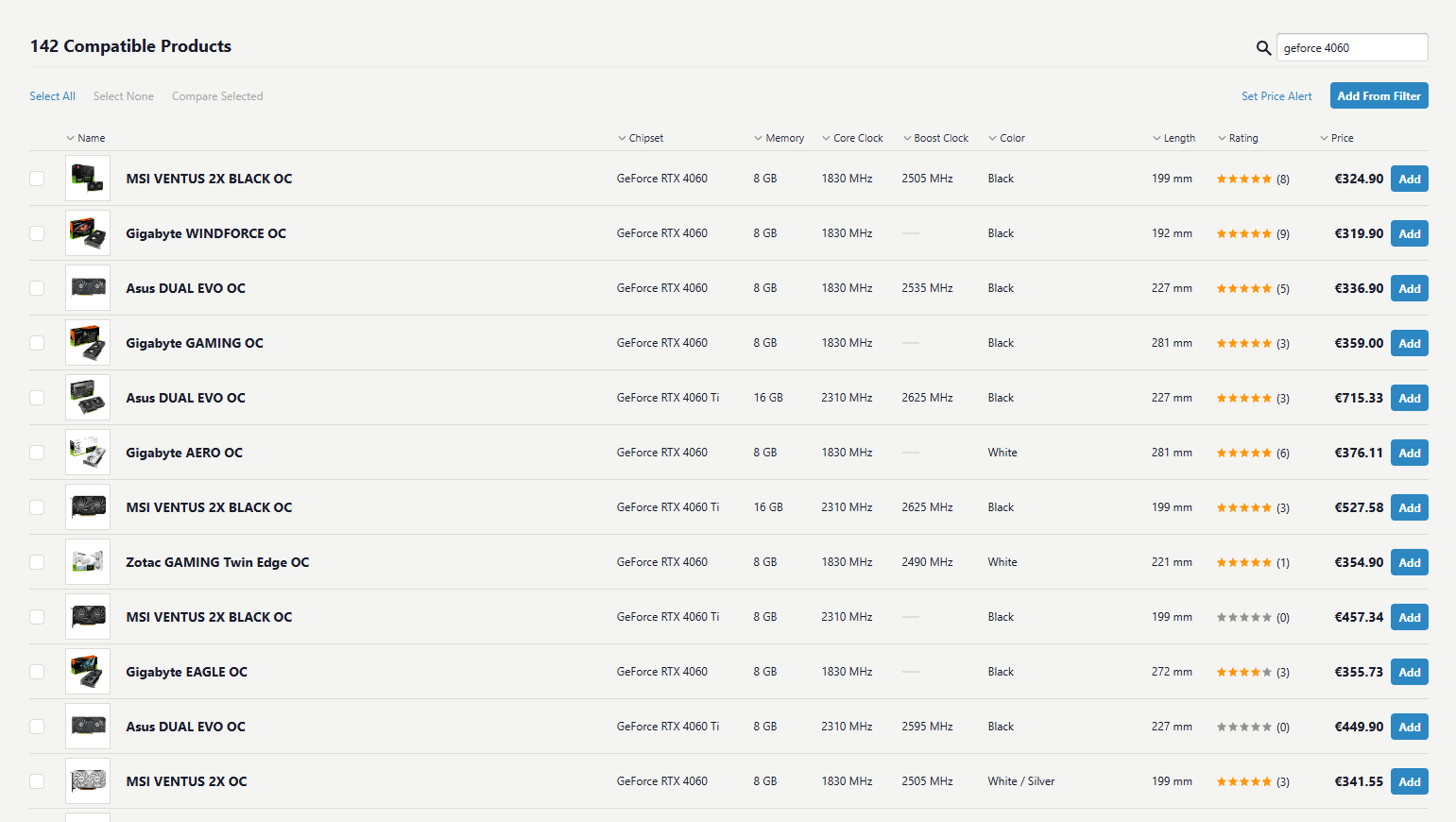Screen dimensions: 1456x822
Task: Sort by Rating column header
Action: 1239,138
